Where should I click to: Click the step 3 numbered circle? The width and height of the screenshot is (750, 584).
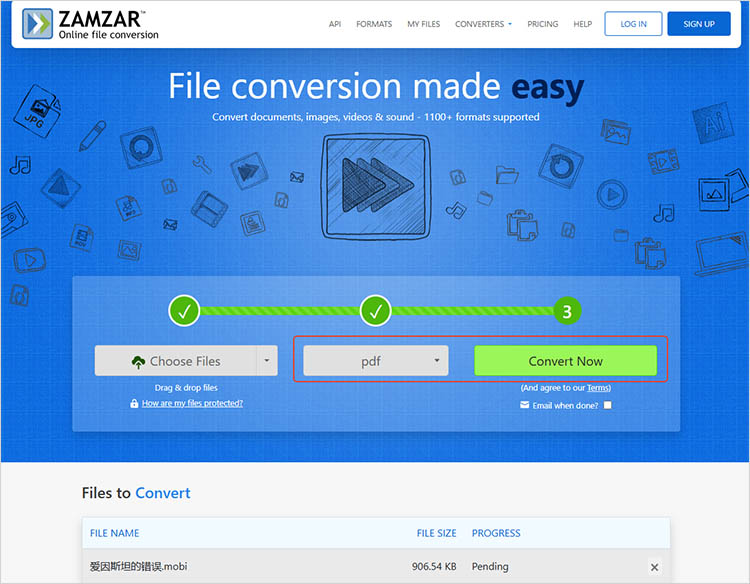tap(567, 311)
